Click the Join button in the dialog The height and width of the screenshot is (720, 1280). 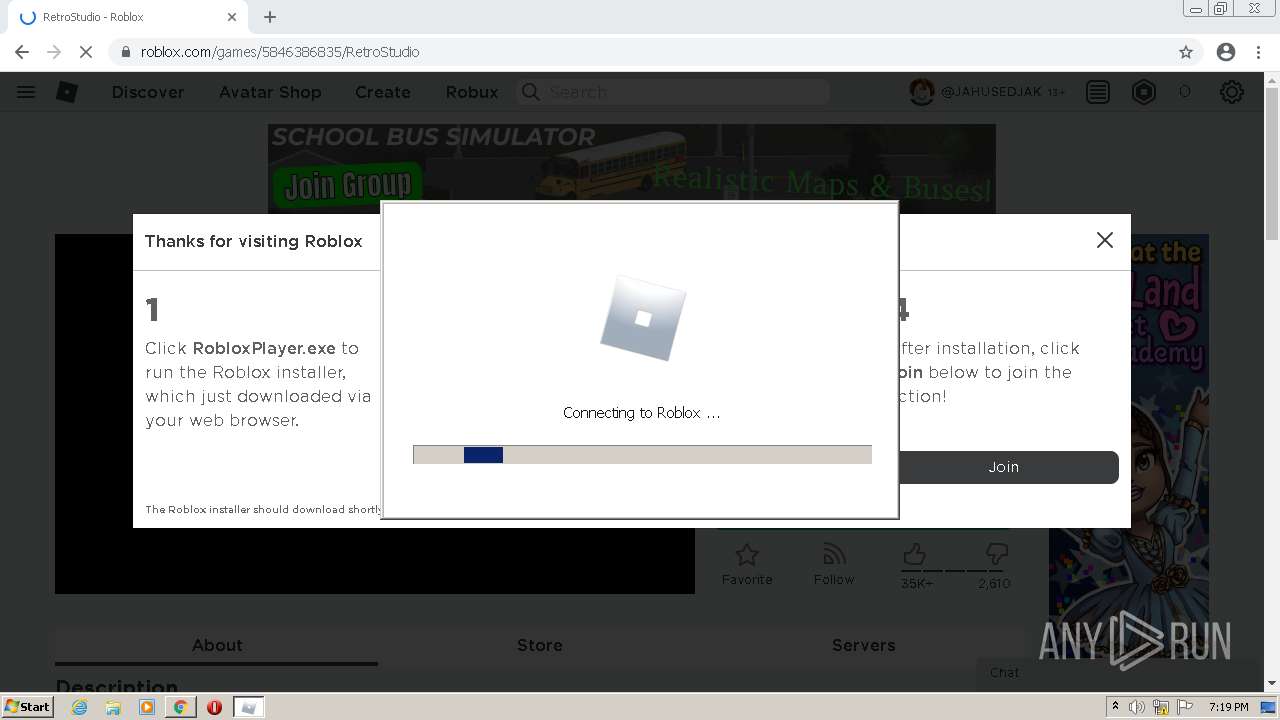[x=1004, y=467]
